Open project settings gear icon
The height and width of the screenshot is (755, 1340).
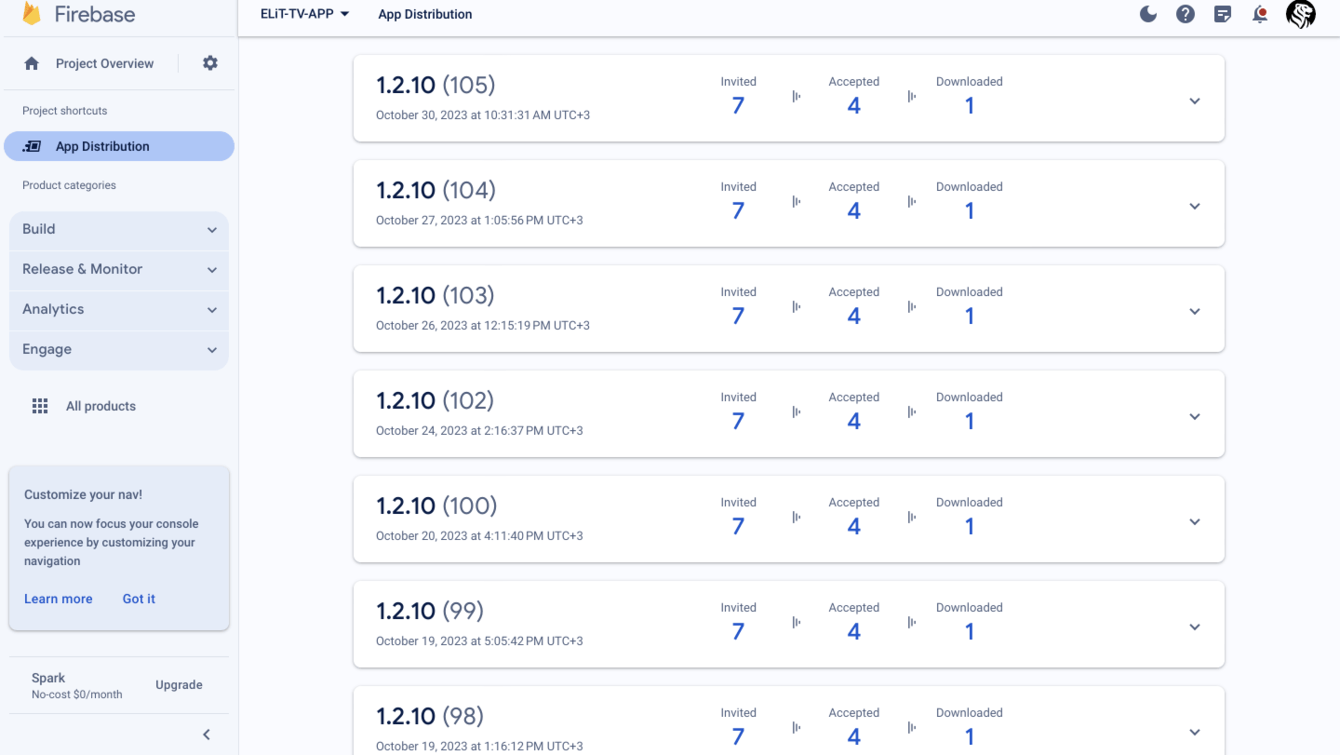pos(210,63)
